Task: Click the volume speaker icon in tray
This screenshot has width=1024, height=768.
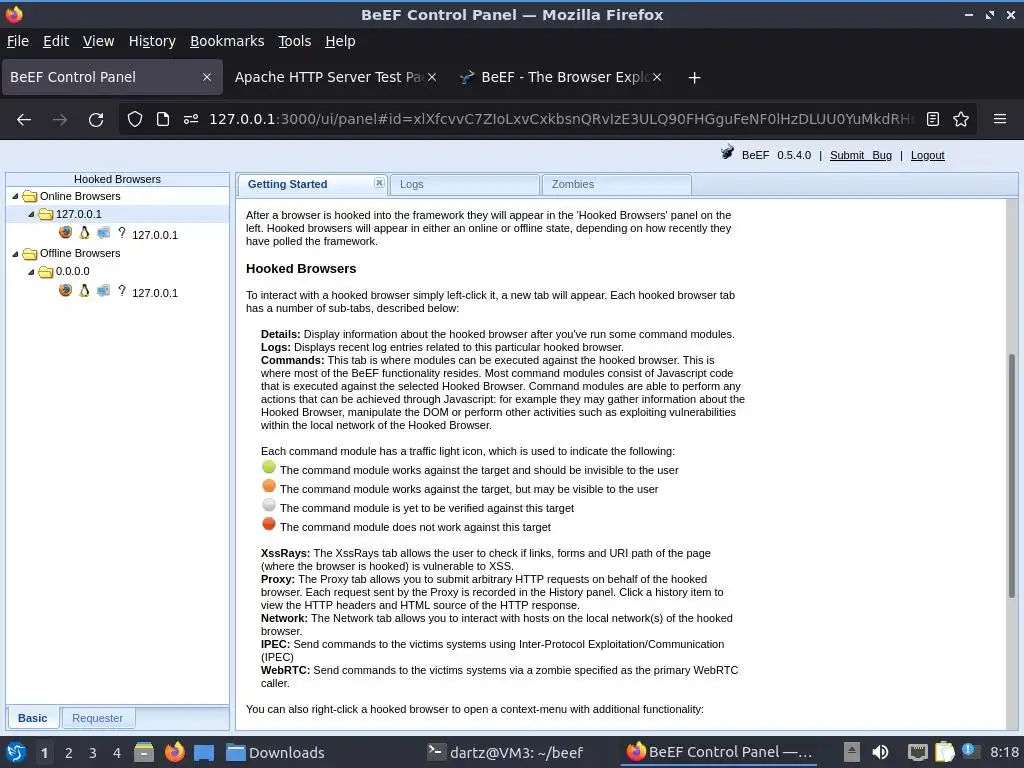Action: pos(880,752)
